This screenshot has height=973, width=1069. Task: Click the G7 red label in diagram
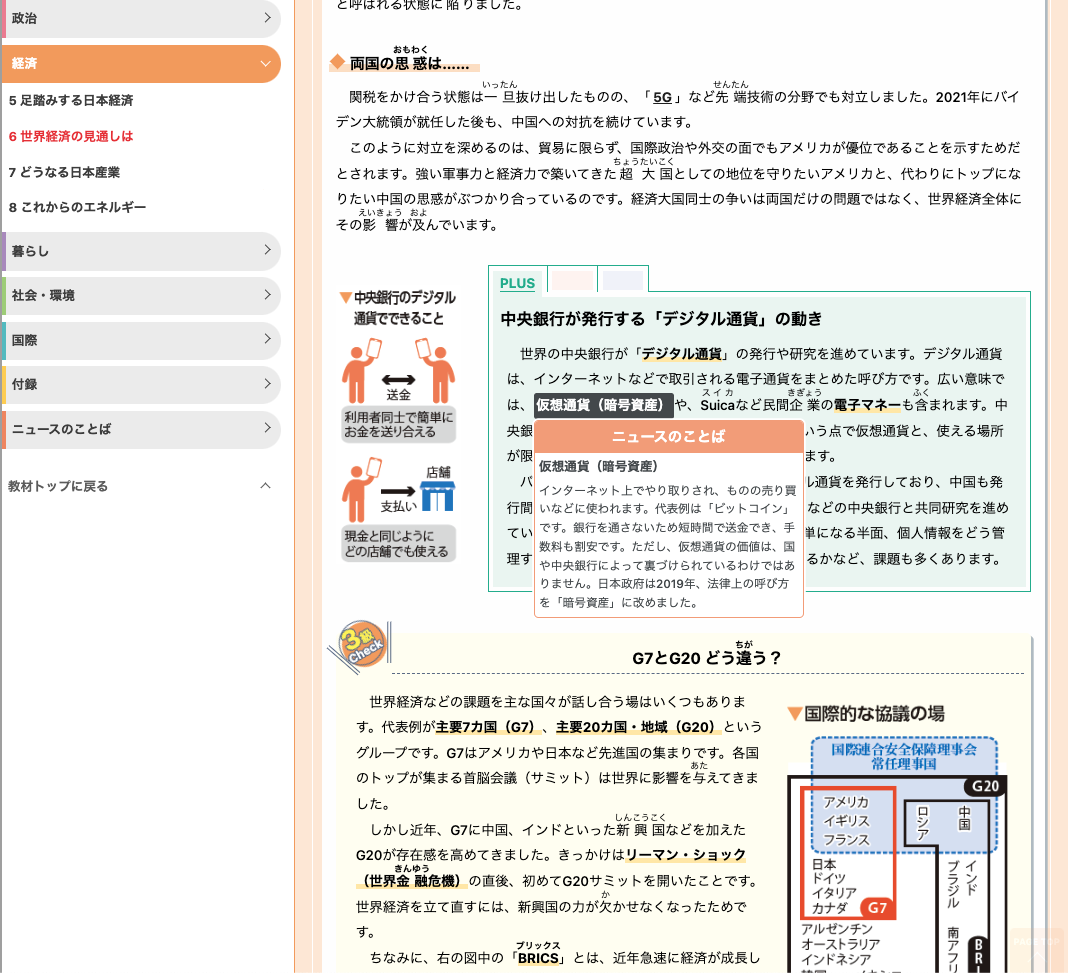click(x=877, y=908)
